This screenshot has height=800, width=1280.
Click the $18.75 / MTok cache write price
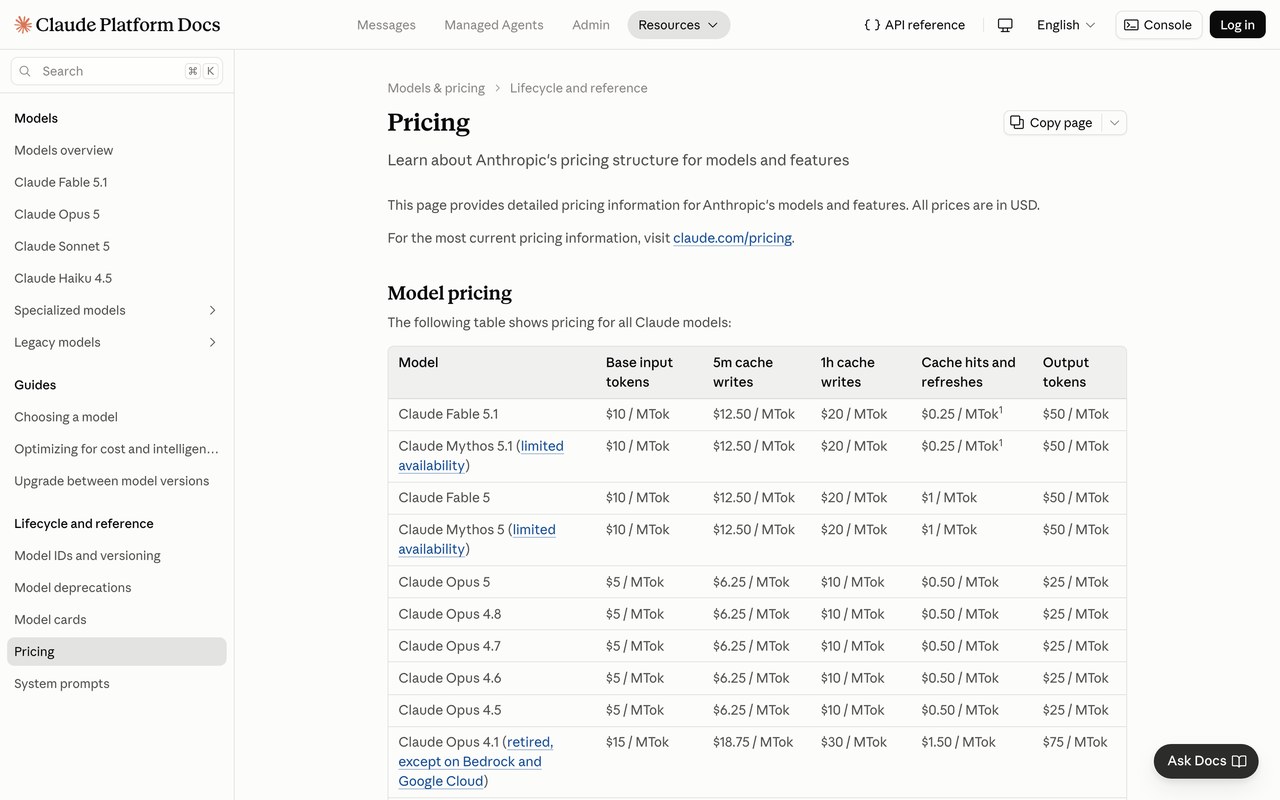pyautogui.click(x=753, y=742)
